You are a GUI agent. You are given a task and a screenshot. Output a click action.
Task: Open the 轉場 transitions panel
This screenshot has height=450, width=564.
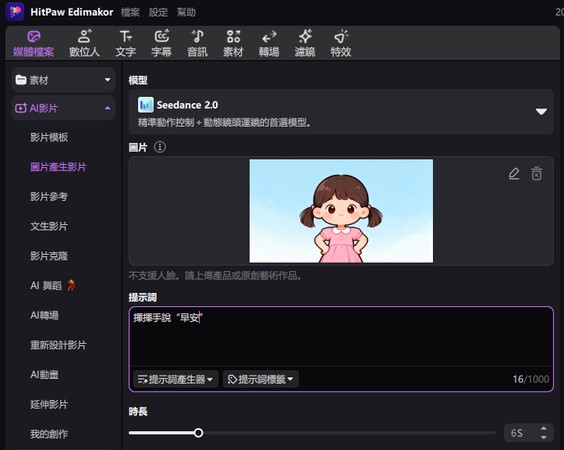tap(269, 44)
